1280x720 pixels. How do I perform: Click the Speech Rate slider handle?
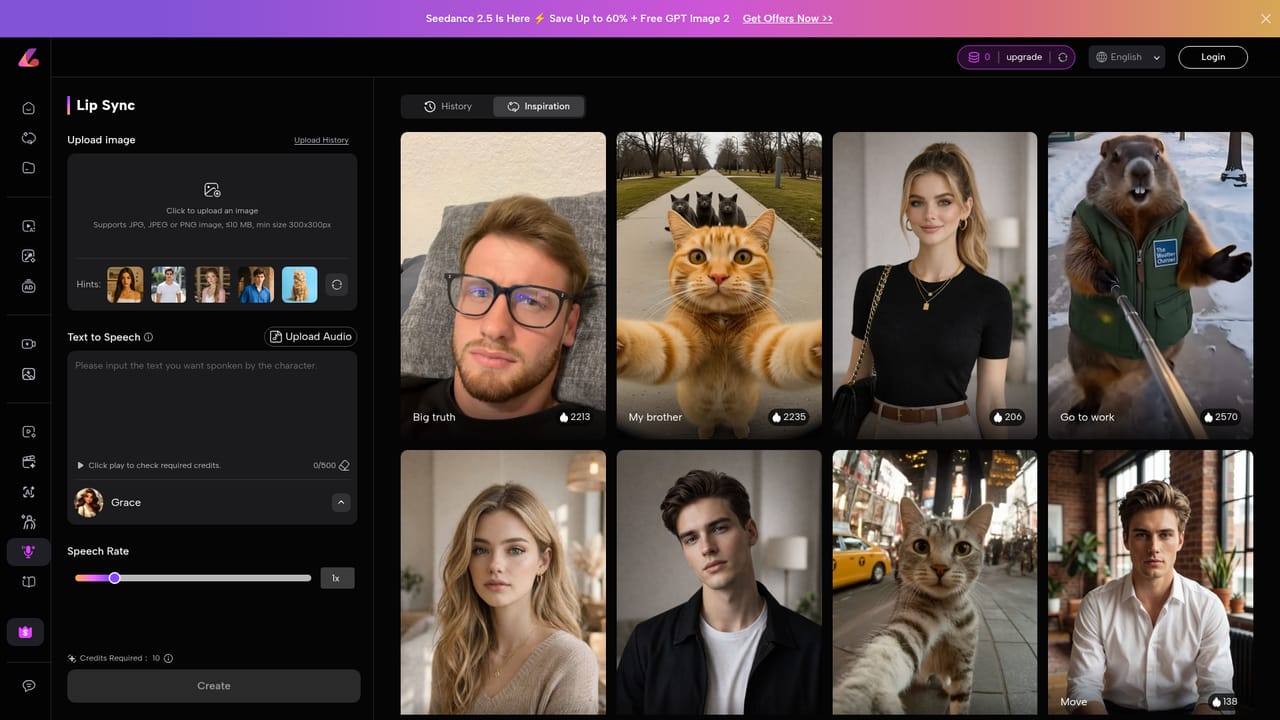point(115,578)
